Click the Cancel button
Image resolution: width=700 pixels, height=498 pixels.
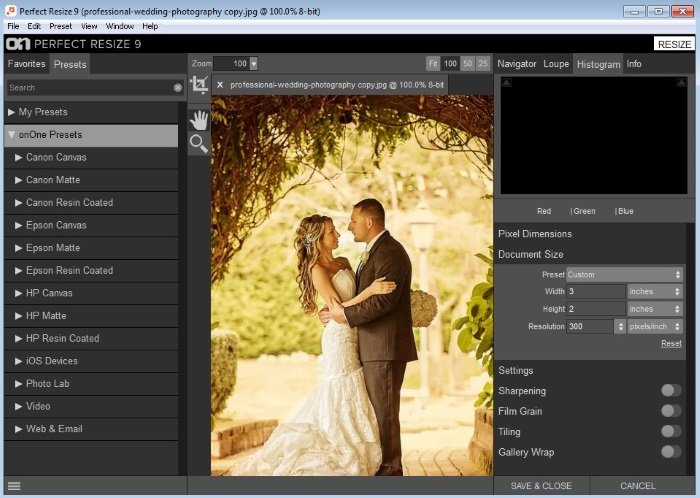[638, 486]
